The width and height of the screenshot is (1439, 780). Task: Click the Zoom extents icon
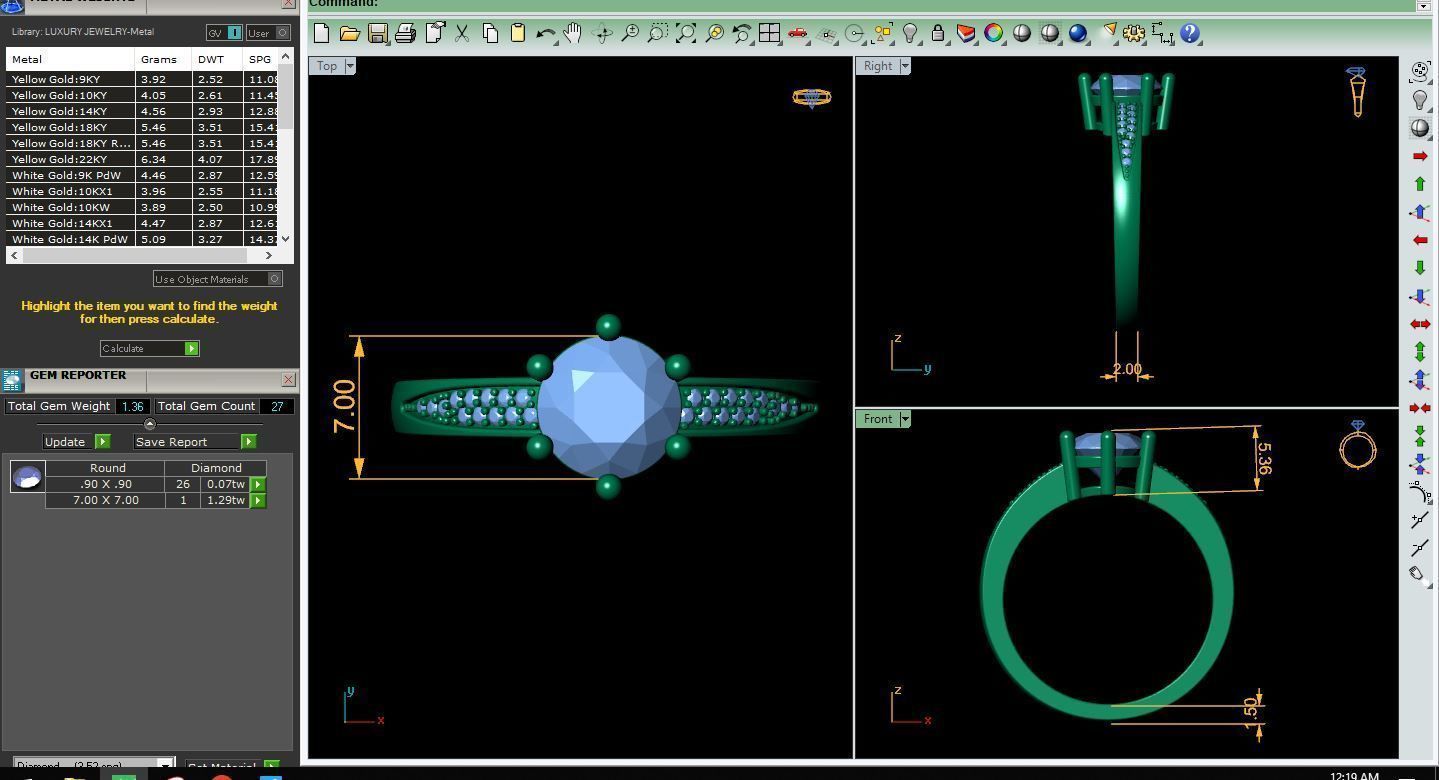(x=686, y=33)
